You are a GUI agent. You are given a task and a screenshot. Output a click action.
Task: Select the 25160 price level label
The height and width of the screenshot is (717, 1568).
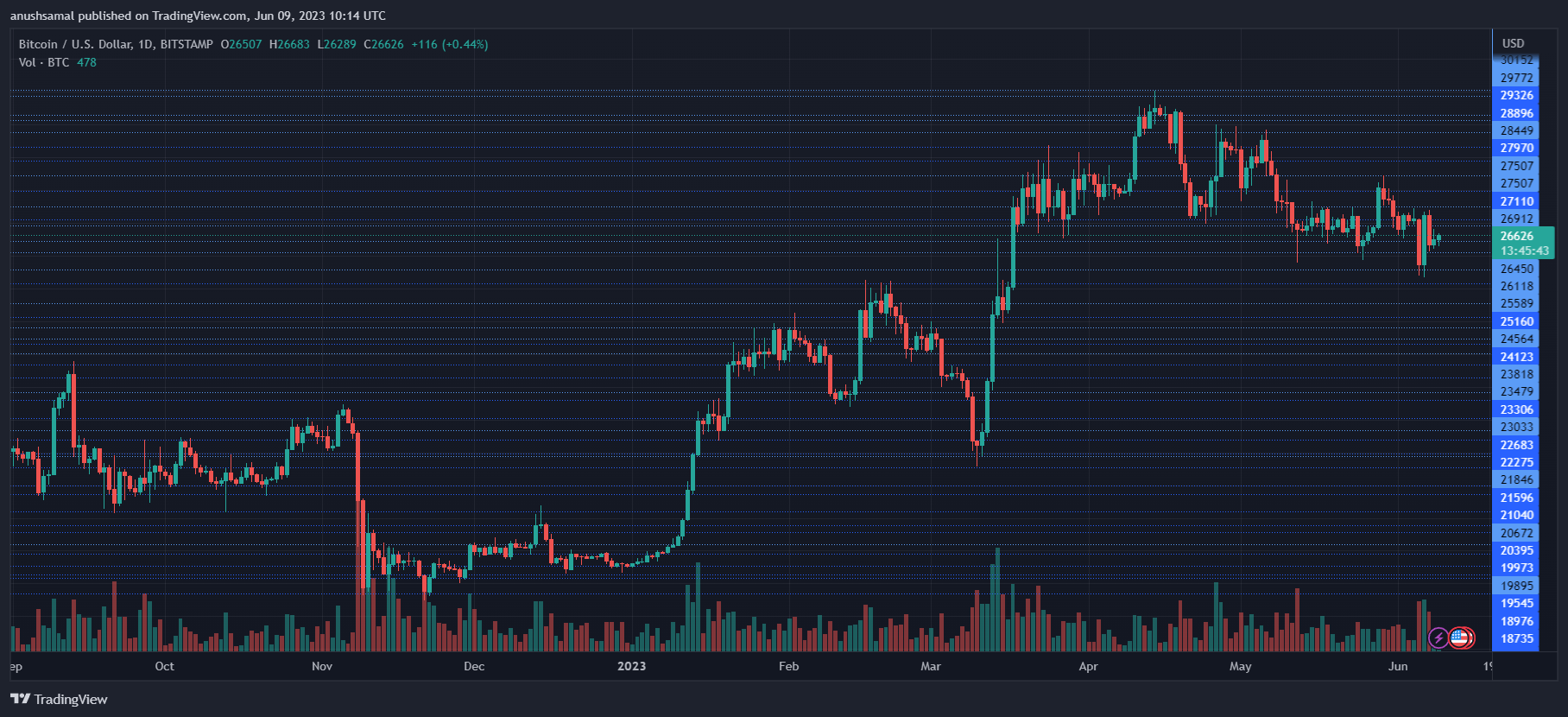pos(1516,321)
